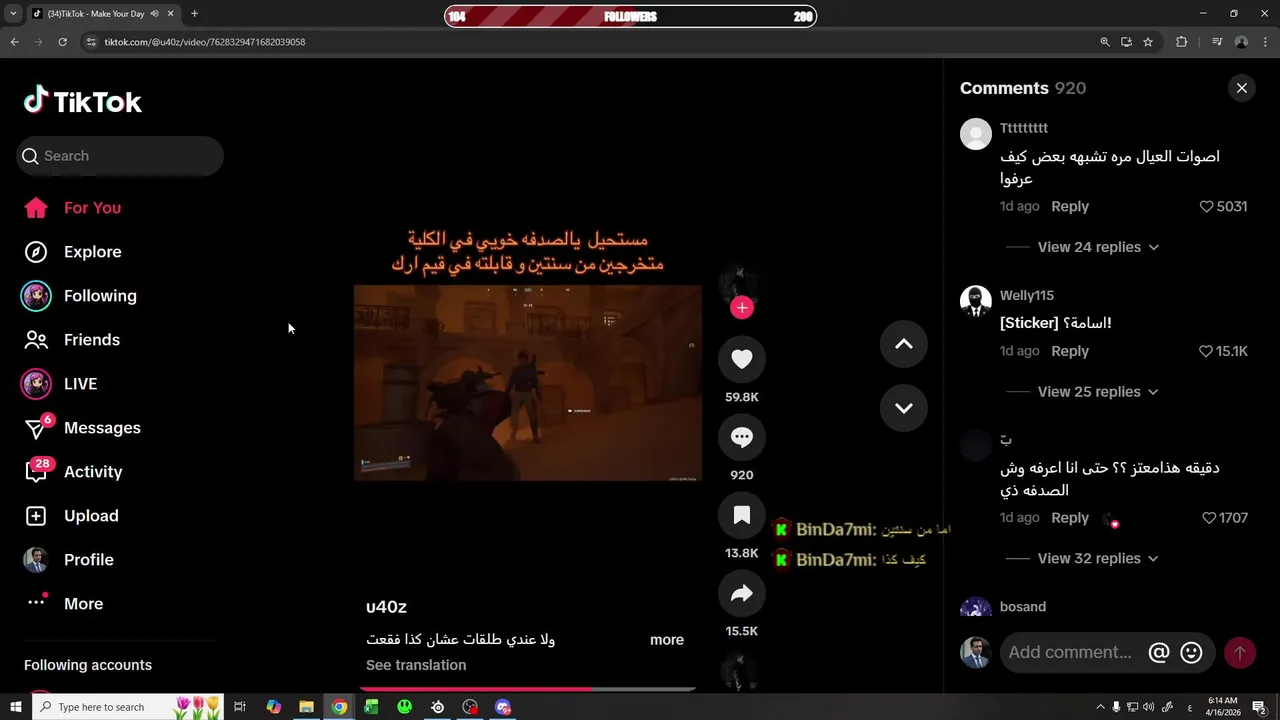Click the Activity bell icon

click(x=36, y=472)
